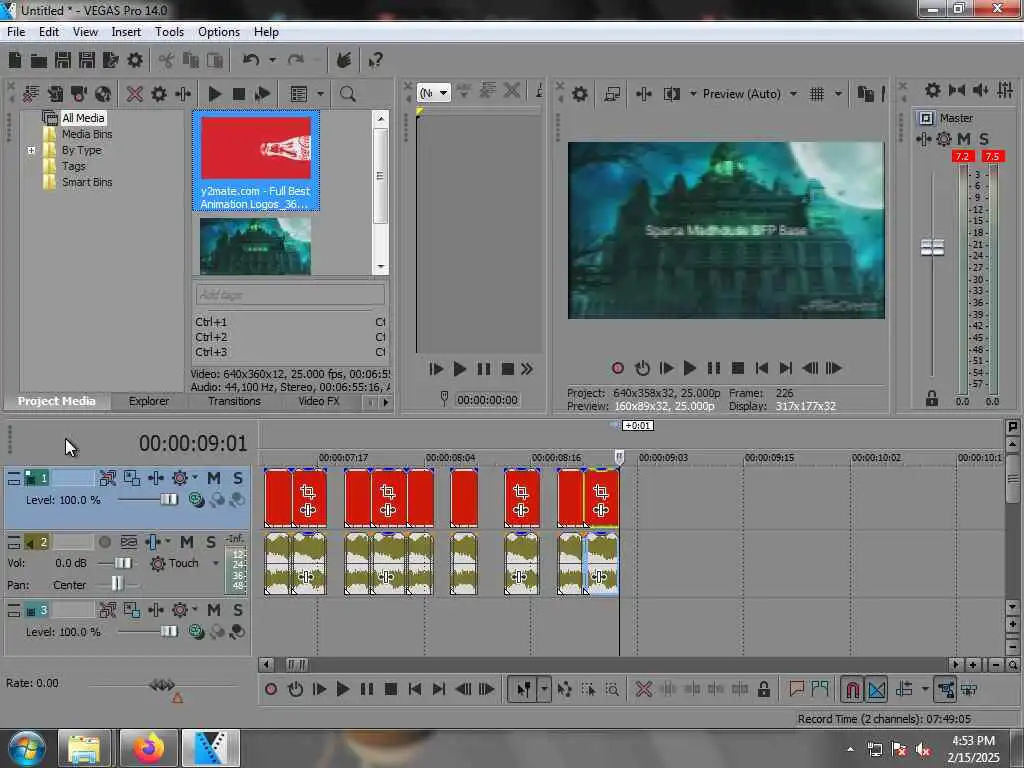Open the Options menu

(219, 32)
